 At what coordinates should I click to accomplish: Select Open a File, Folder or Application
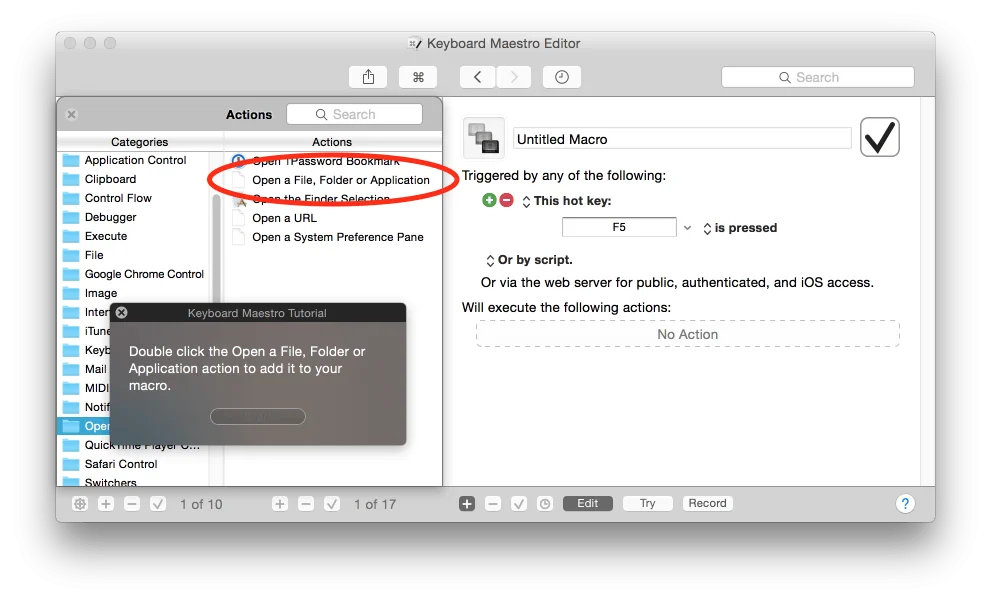341,180
